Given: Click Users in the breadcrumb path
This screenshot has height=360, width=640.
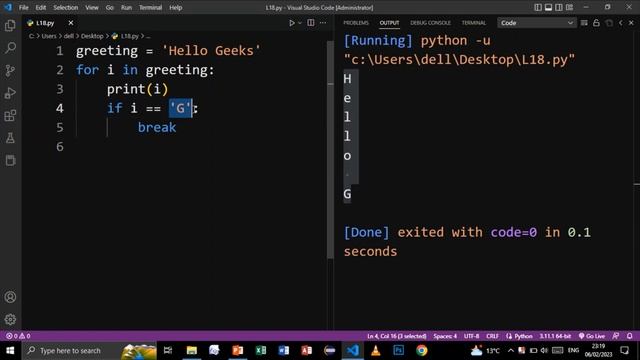Looking at the screenshot, I should [49, 36].
